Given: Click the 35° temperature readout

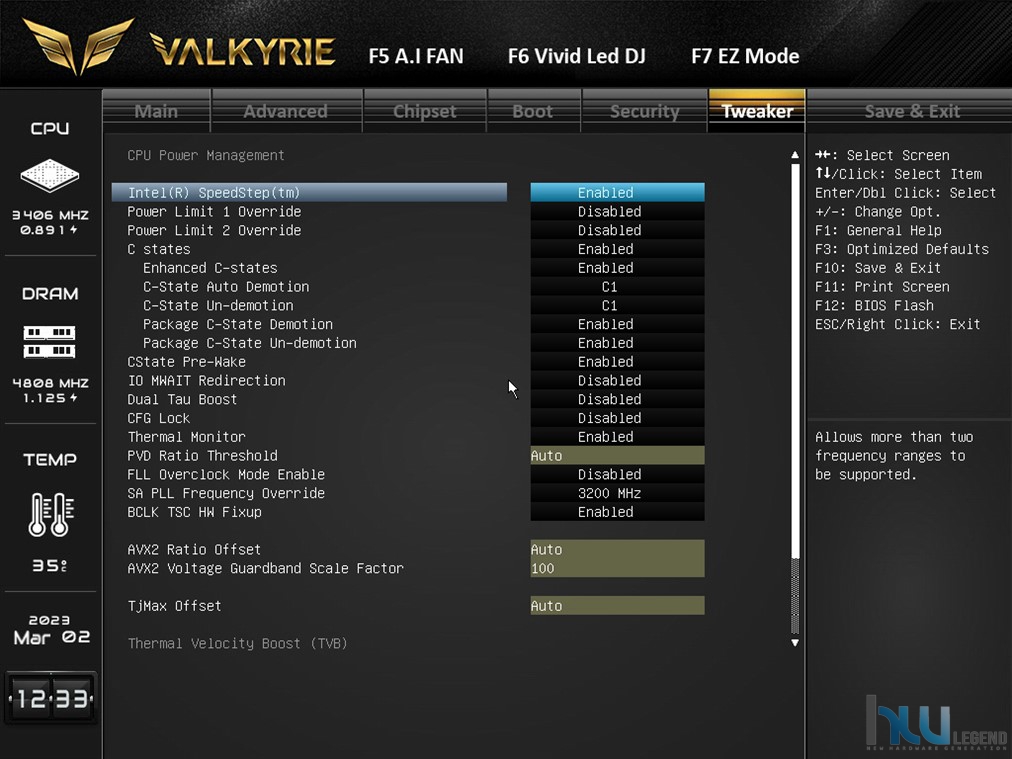Looking at the screenshot, I should click(50, 565).
